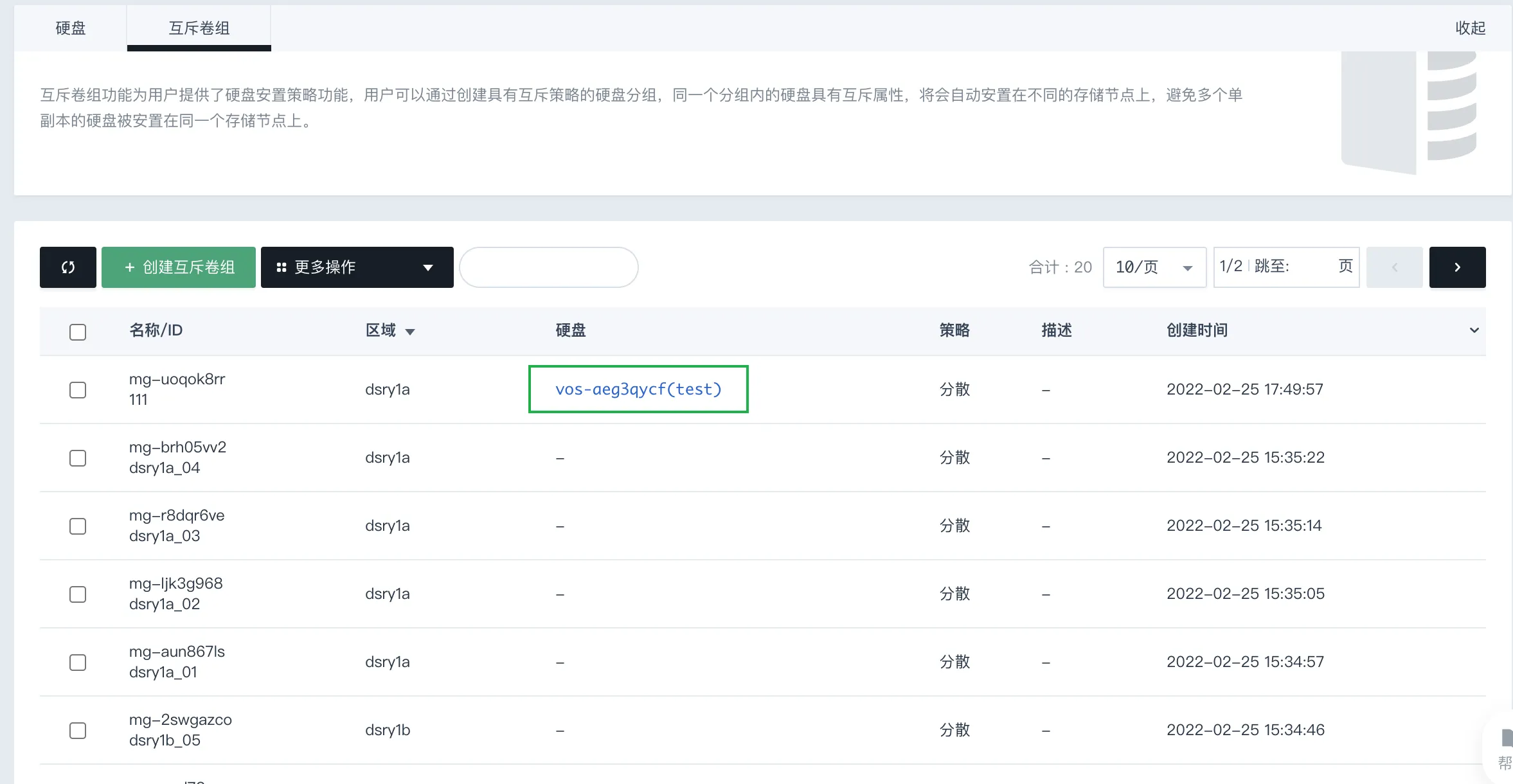This screenshot has width=1513, height=784.
Task: Open the 区域 column filter arrow
Action: tap(410, 332)
